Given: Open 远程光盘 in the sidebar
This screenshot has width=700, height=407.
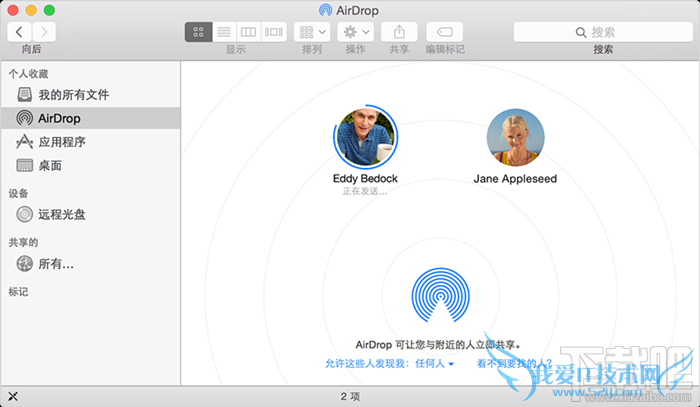Looking at the screenshot, I should [x=91, y=214].
